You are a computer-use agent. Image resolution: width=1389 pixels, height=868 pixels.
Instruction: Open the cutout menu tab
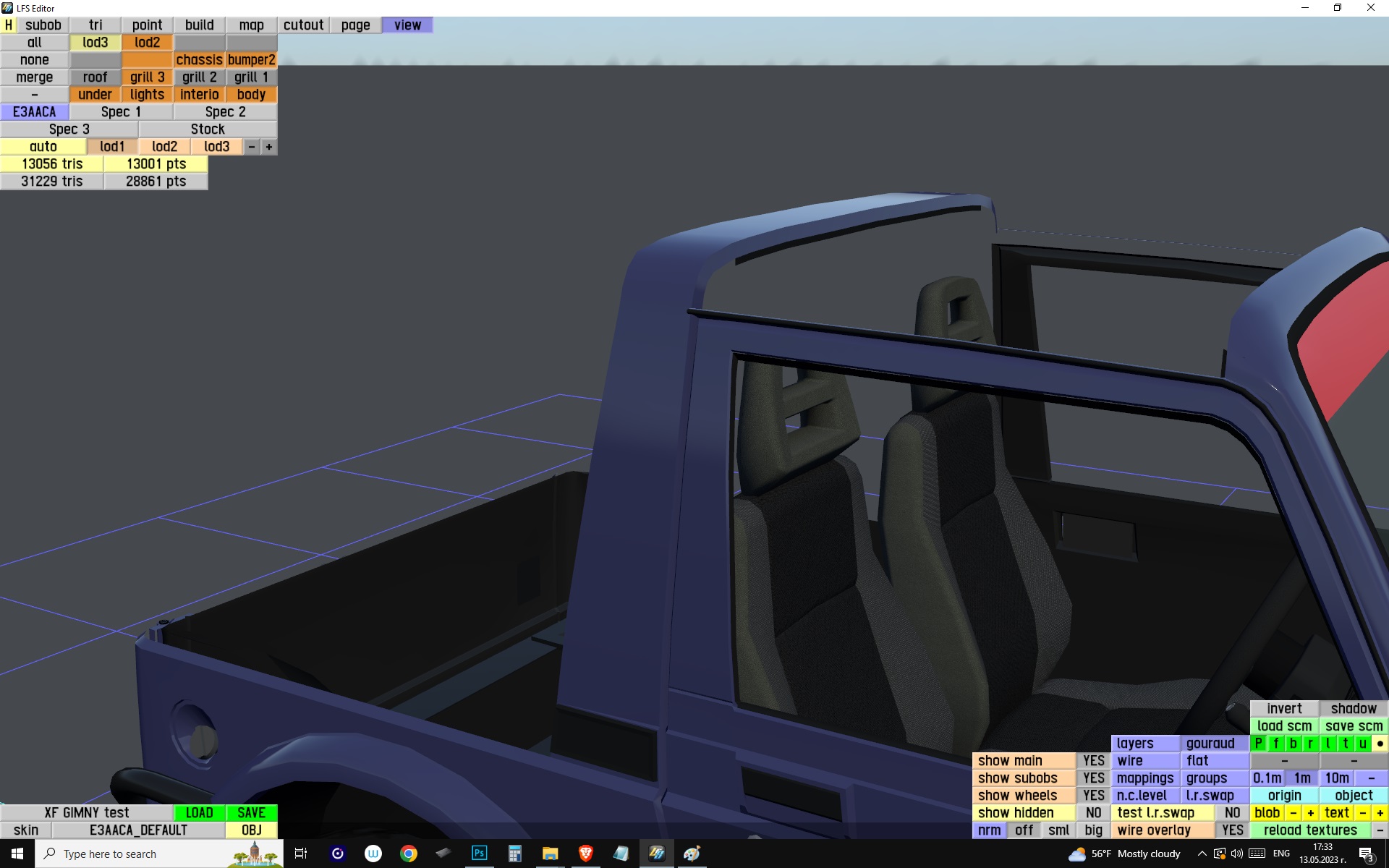click(303, 25)
